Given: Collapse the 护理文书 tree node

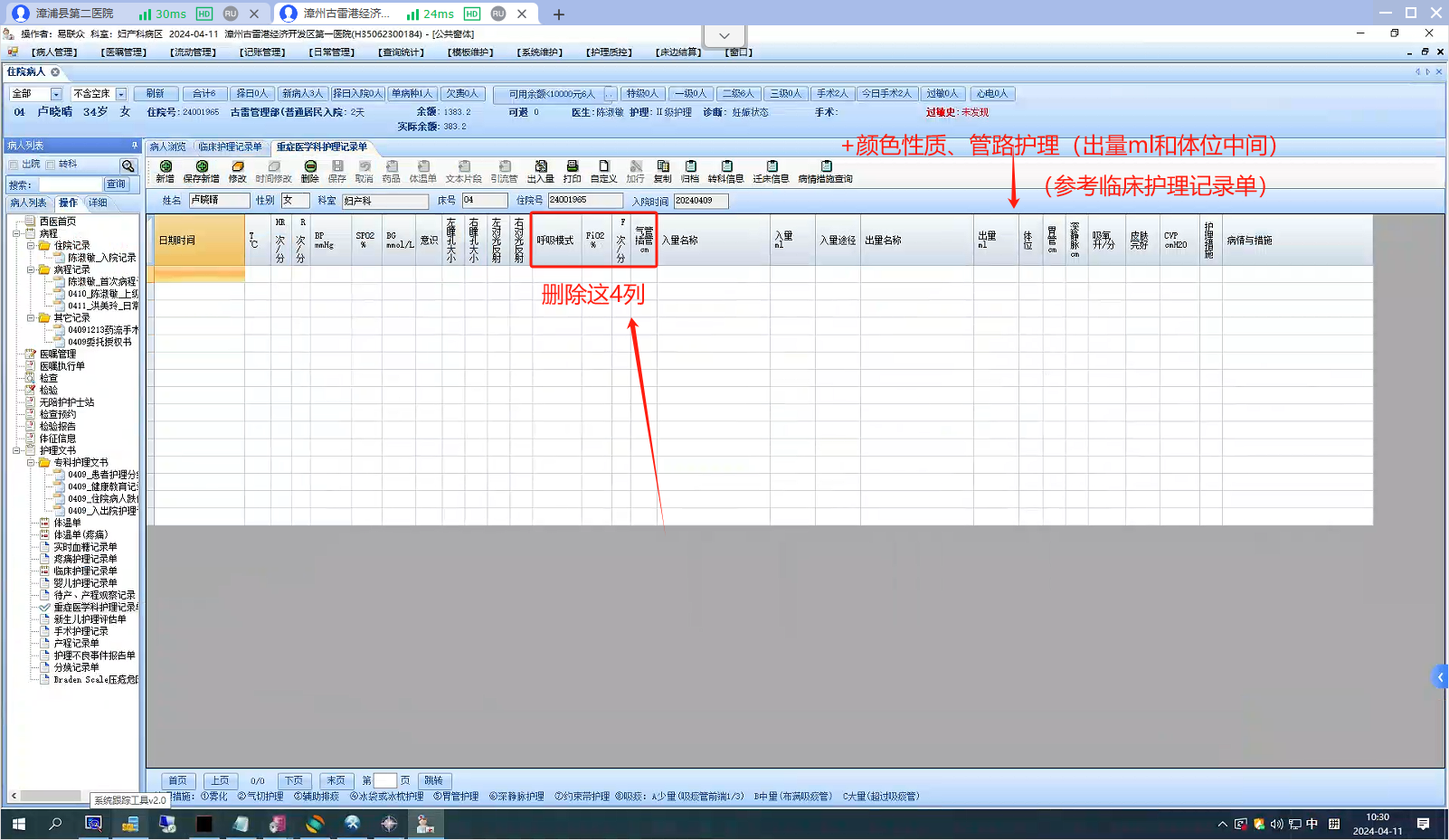Looking at the screenshot, I should (x=16, y=450).
